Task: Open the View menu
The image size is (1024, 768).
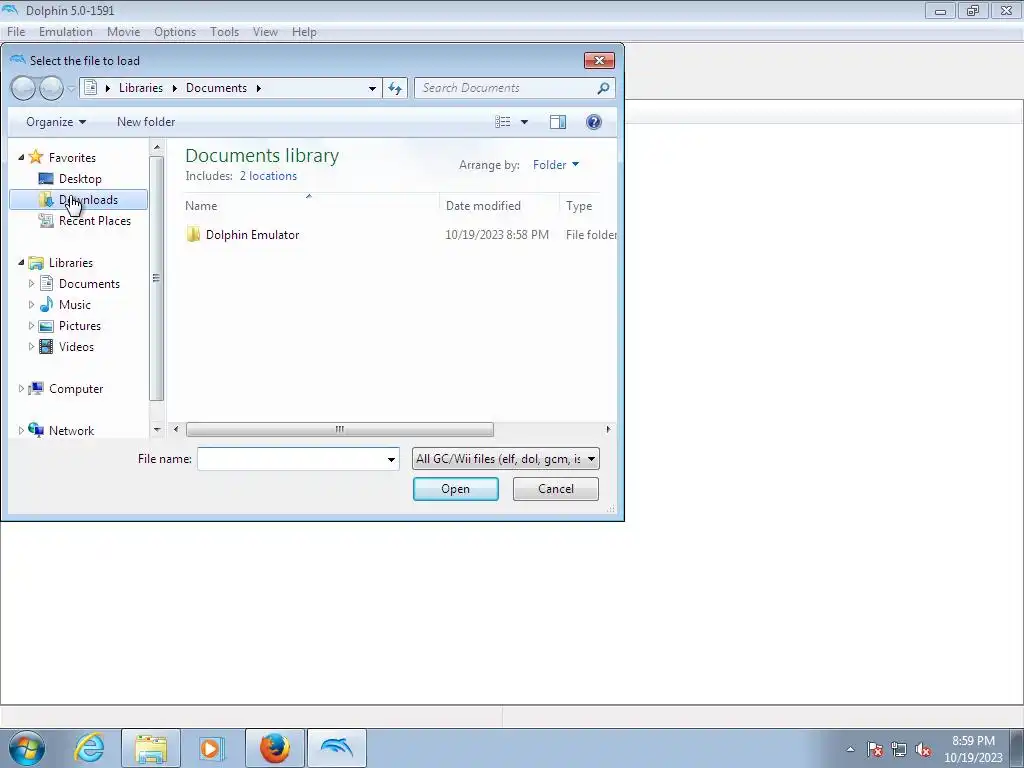Action: point(265,31)
